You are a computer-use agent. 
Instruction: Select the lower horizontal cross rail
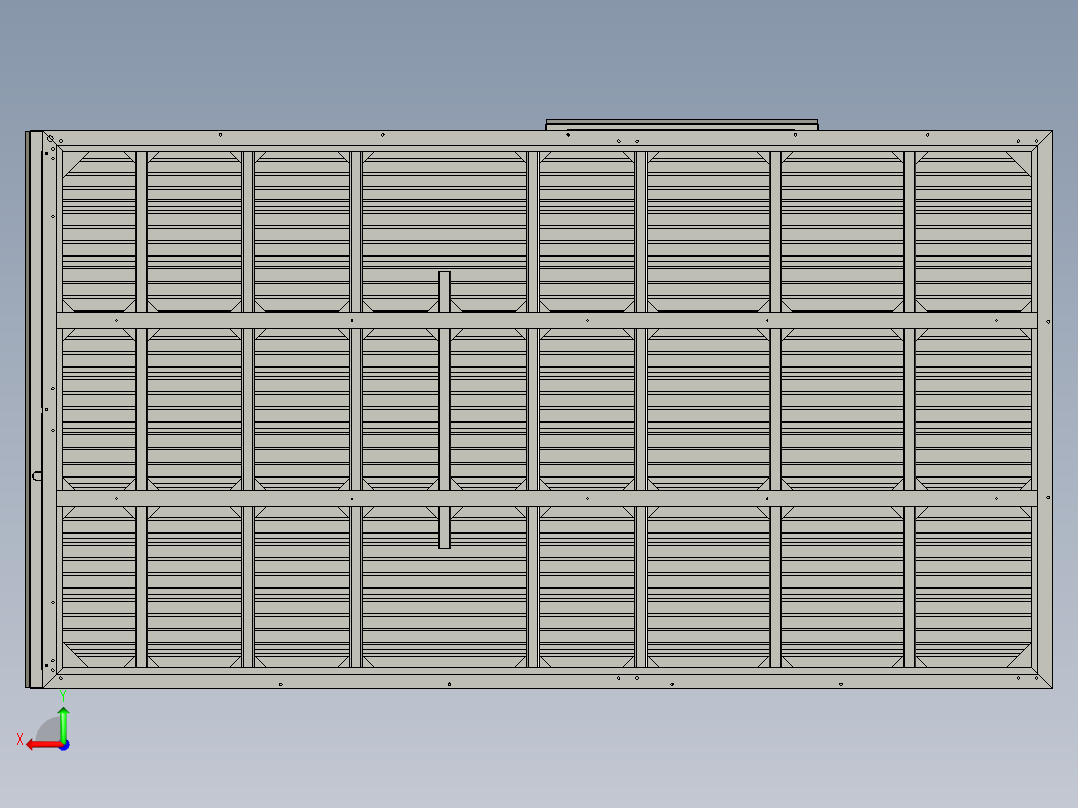pos(545,498)
